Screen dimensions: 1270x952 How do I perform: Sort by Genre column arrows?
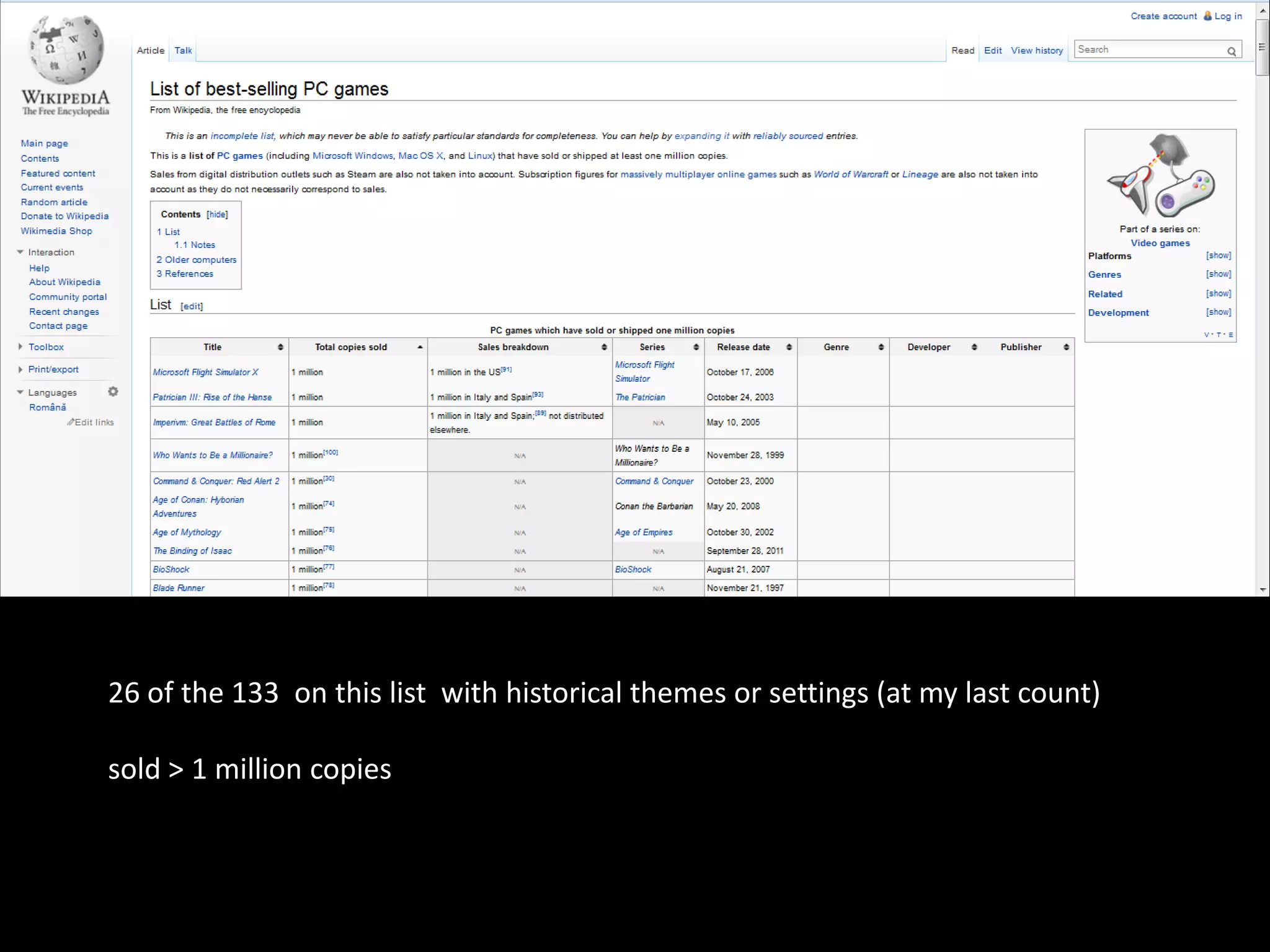click(x=881, y=347)
